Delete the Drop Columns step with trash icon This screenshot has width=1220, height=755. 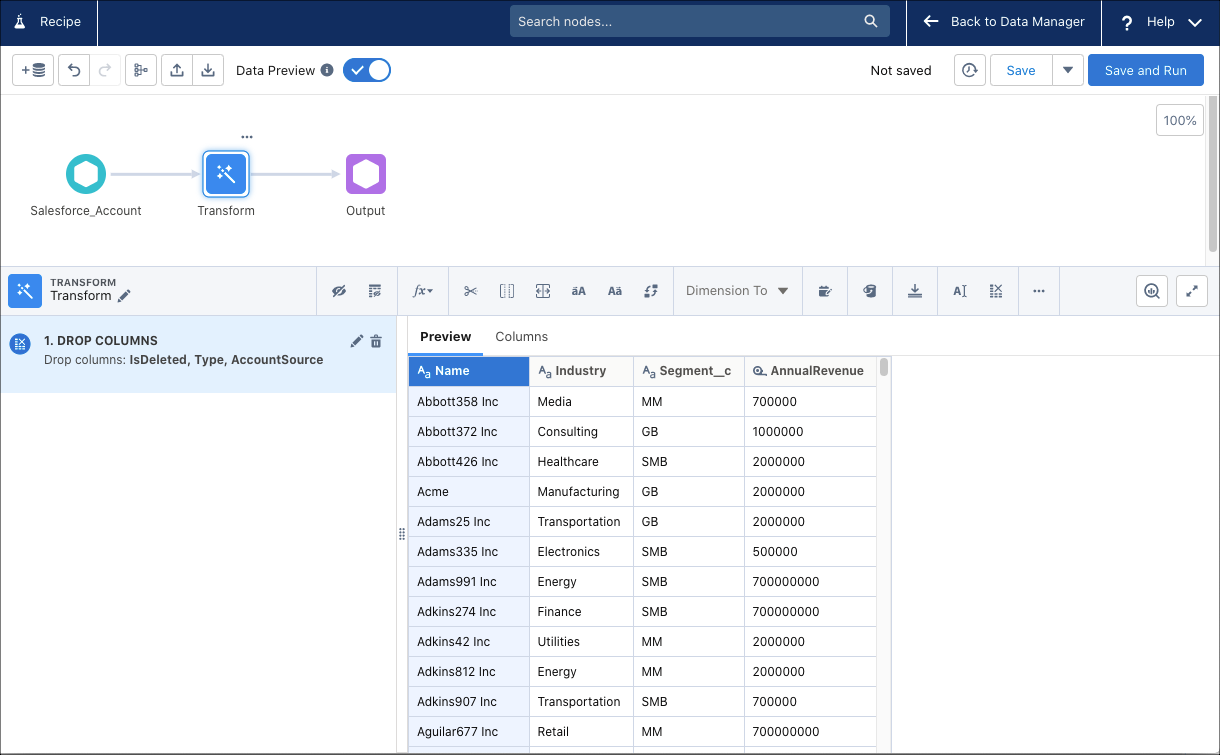[x=376, y=341]
